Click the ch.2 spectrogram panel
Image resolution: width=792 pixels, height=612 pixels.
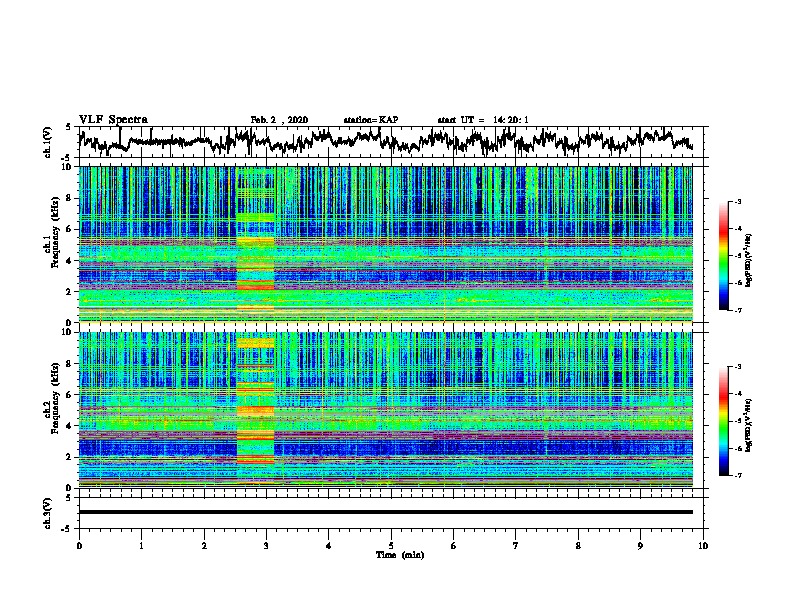(385, 410)
